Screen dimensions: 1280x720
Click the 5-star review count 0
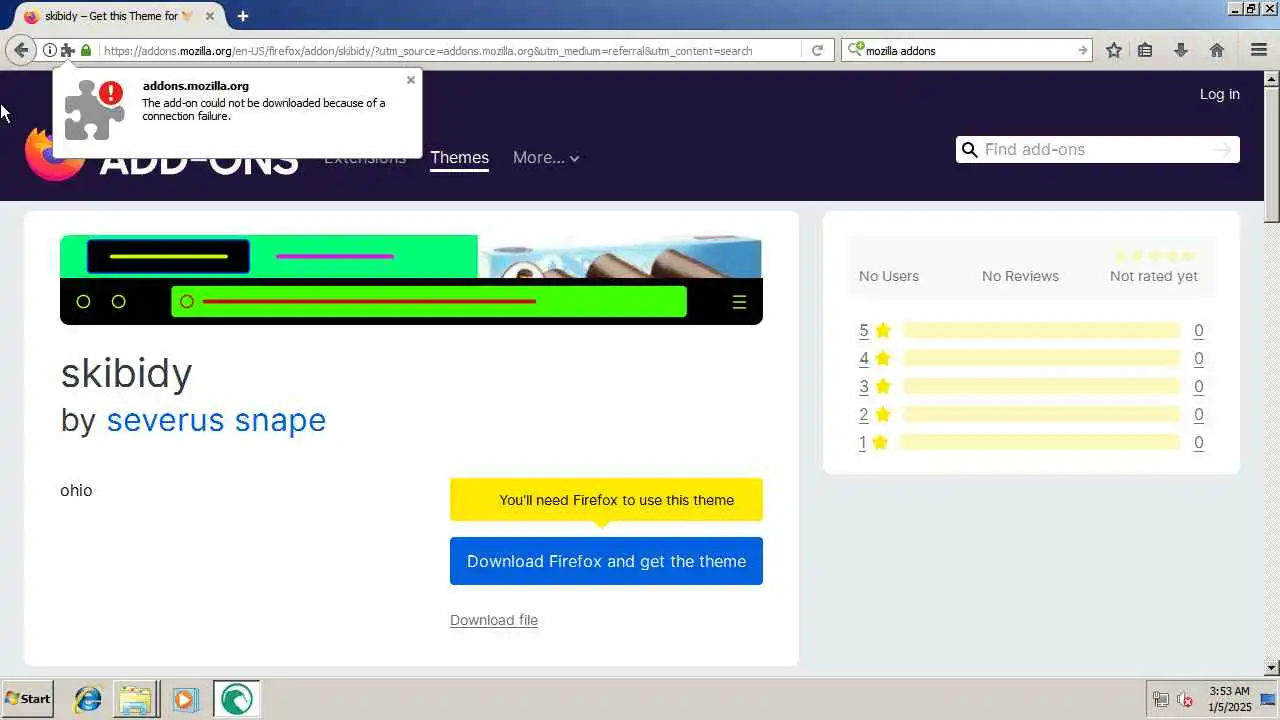click(1198, 330)
